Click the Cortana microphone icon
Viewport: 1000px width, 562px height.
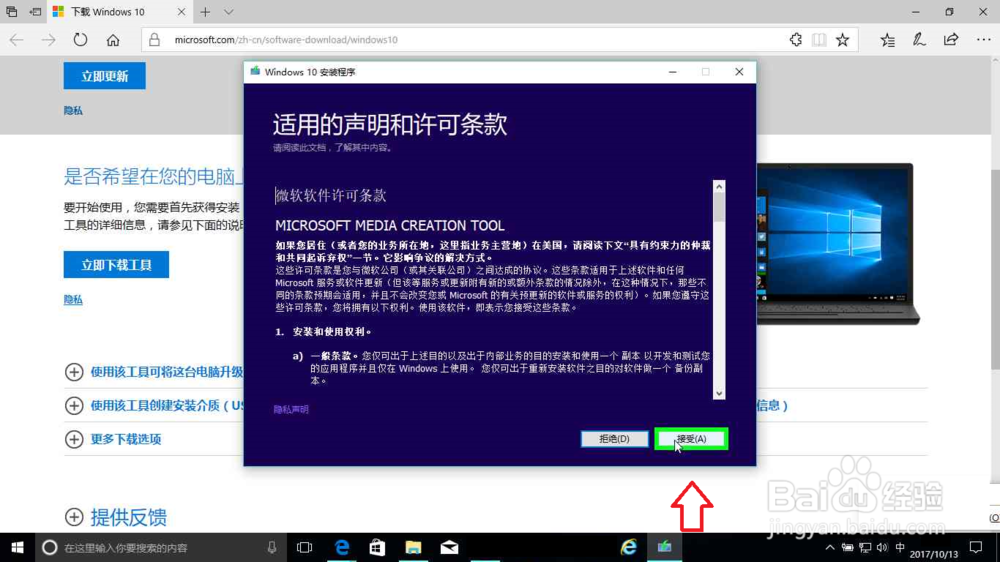coord(272,547)
